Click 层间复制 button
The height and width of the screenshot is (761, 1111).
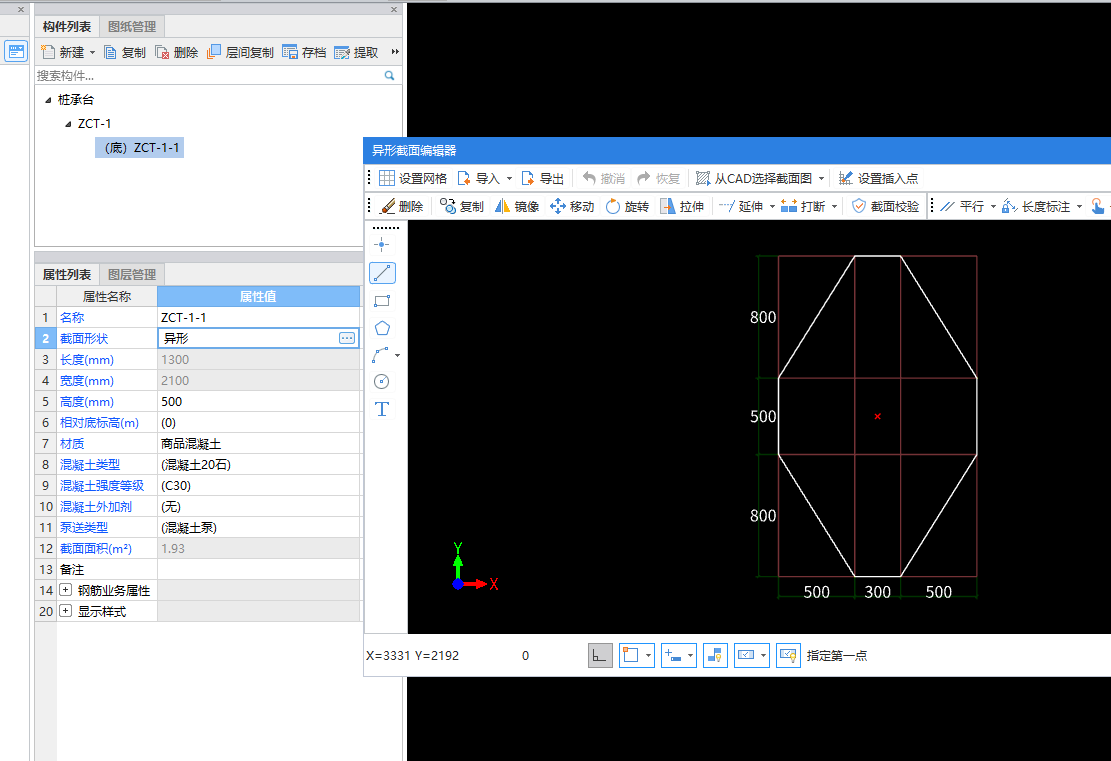coord(240,52)
